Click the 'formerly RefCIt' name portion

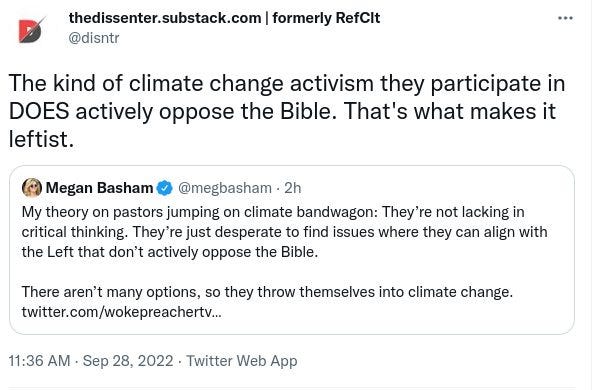(x=326, y=18)
